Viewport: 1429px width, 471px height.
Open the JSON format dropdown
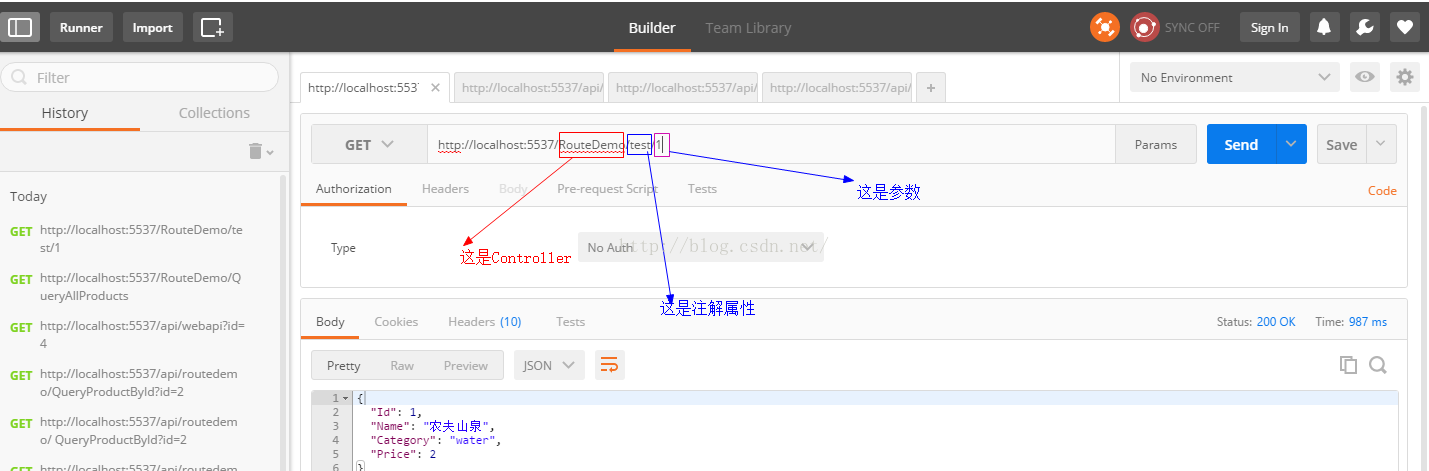(549, 365)
